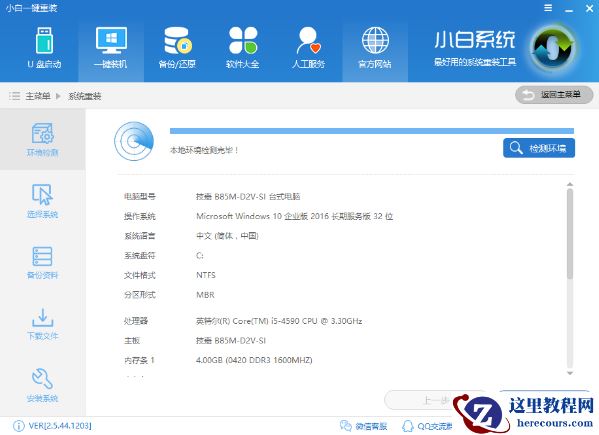Image resolution: width=599 pixels, height=435 pixels.
Task: Select the MBR partition value
Action: click(x=205, y=295)
